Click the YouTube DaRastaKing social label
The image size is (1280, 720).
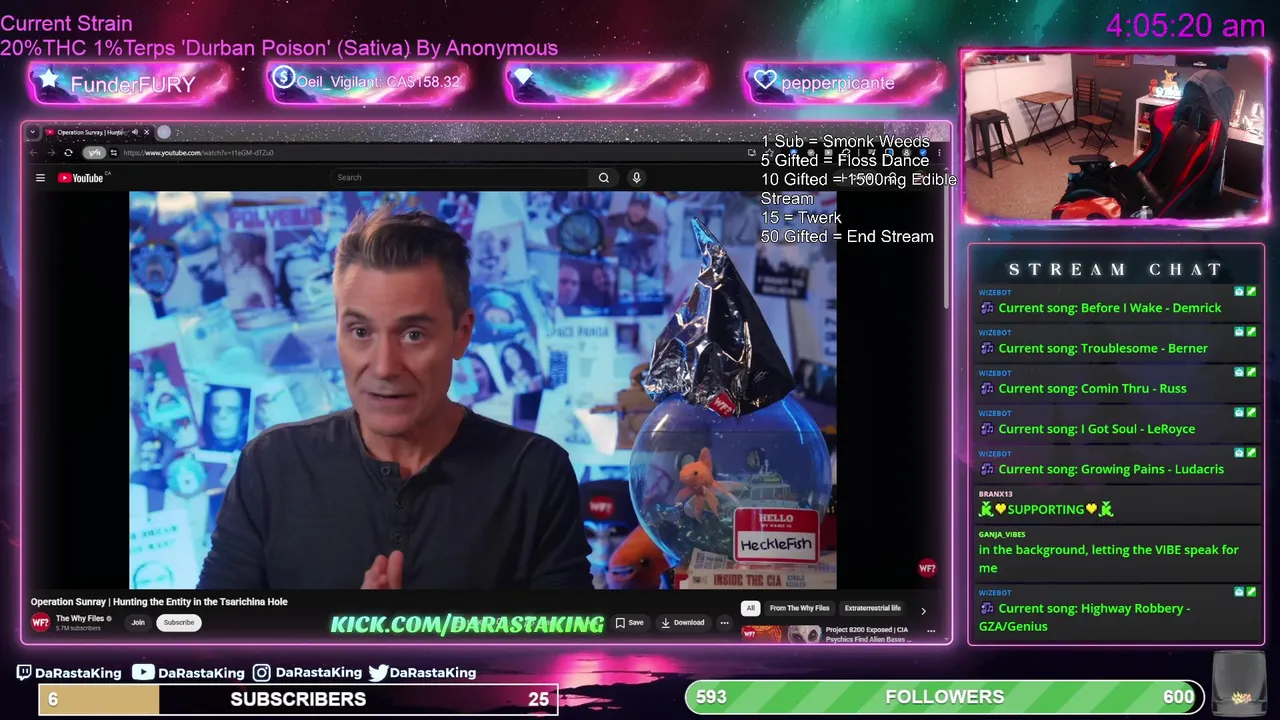(188, 673)
